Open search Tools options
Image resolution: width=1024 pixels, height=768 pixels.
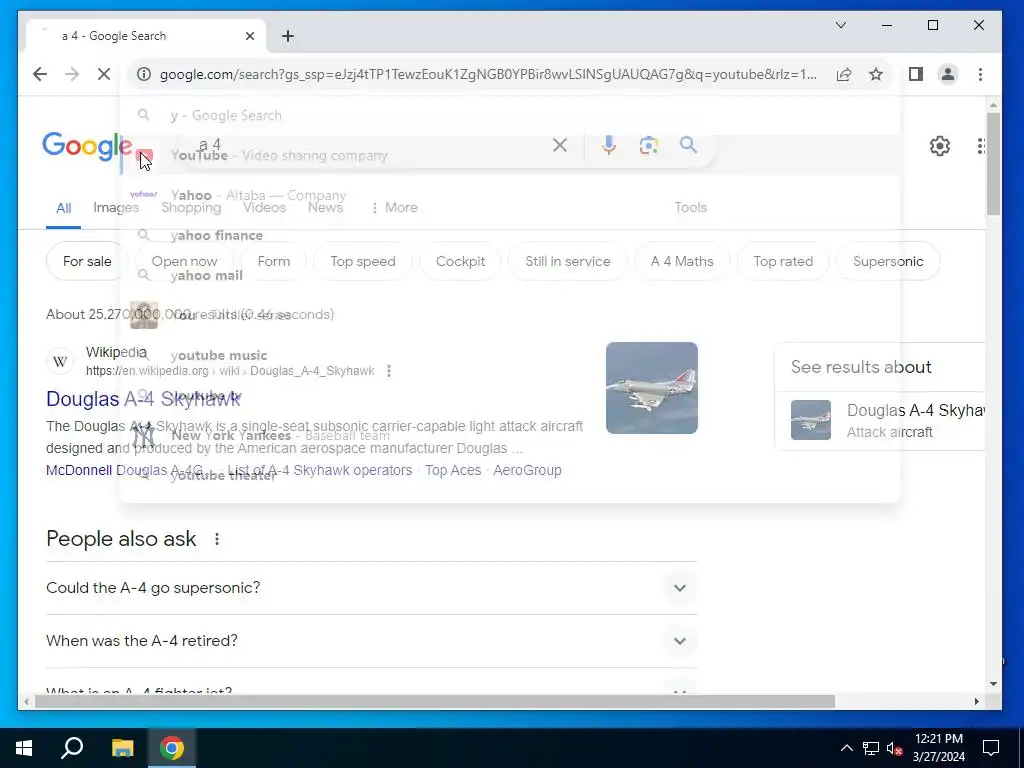point(690,208)
